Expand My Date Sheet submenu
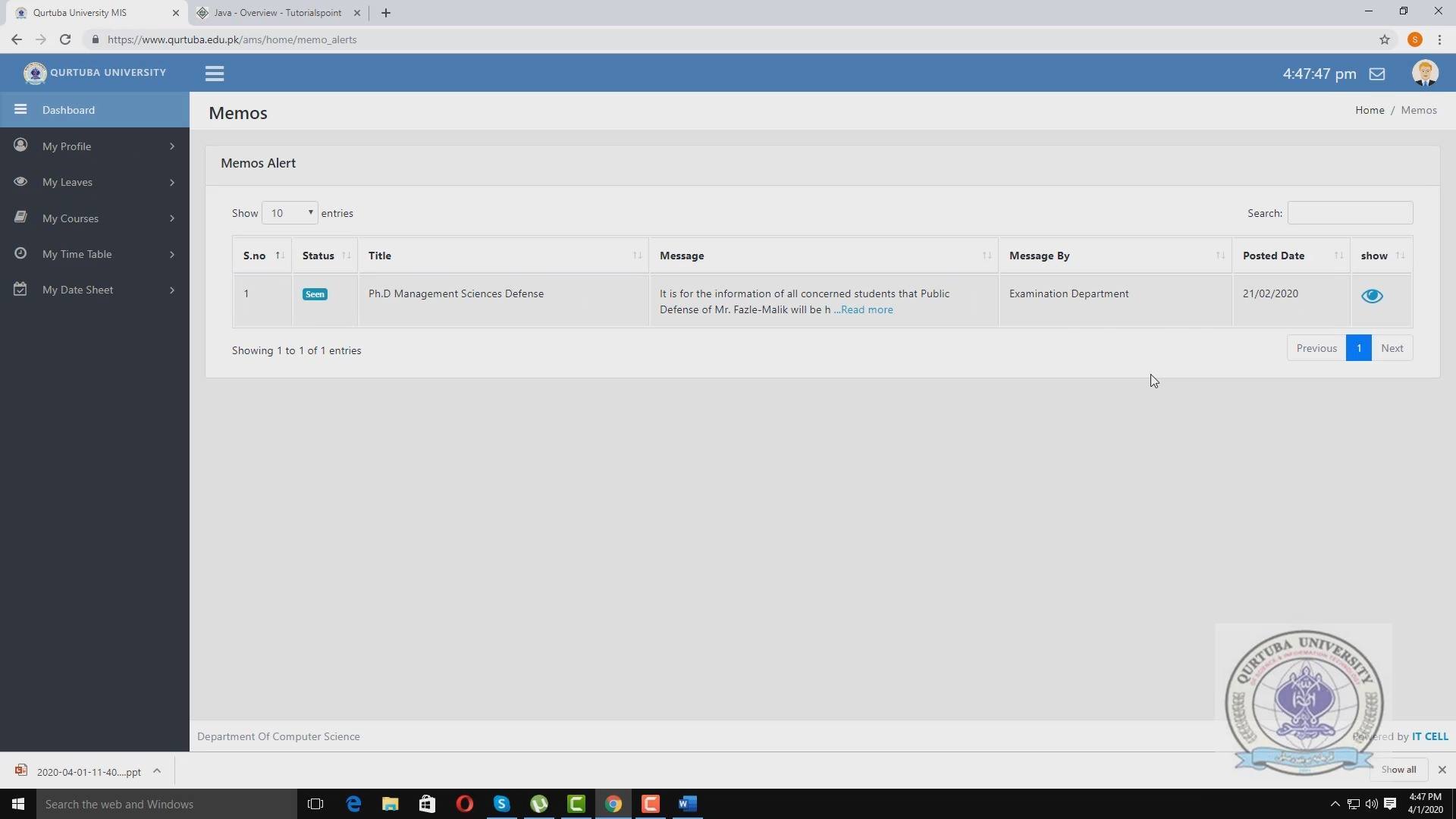 point(172,290)
